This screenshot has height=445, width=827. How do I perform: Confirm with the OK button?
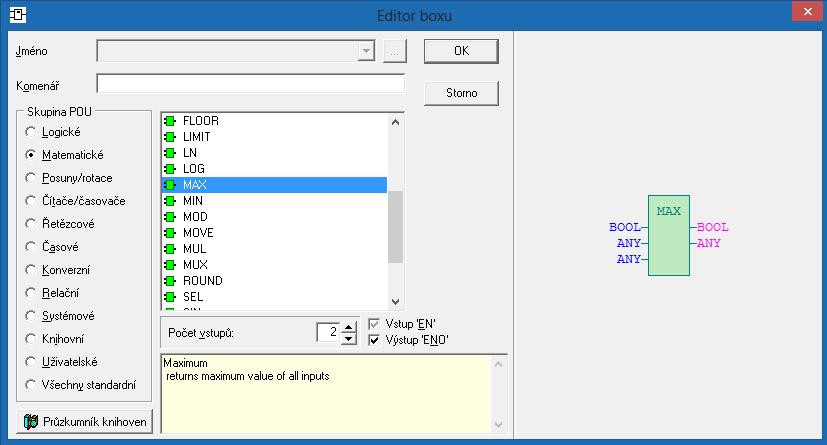click(461, 51)
